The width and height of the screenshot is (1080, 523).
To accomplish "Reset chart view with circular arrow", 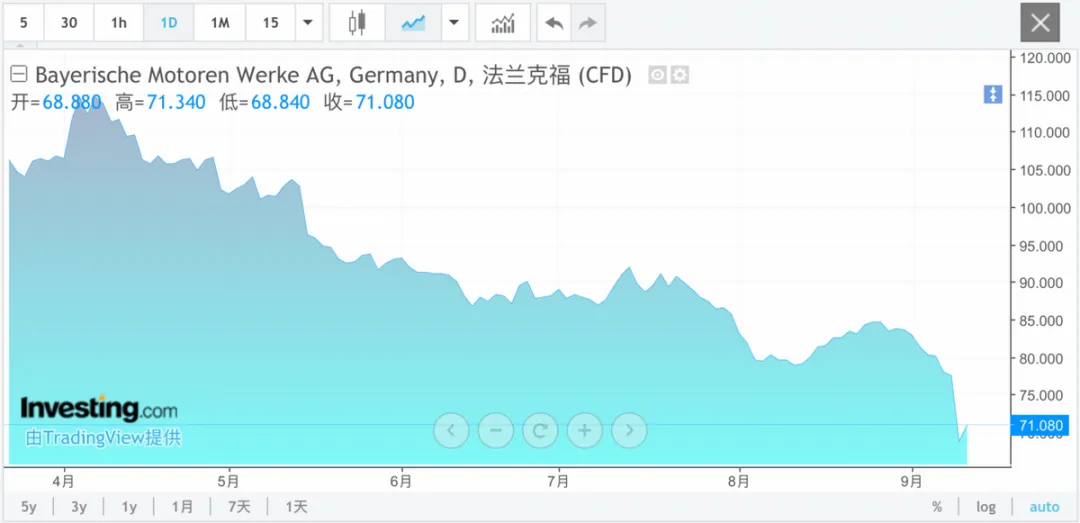I will pos(540,431).
